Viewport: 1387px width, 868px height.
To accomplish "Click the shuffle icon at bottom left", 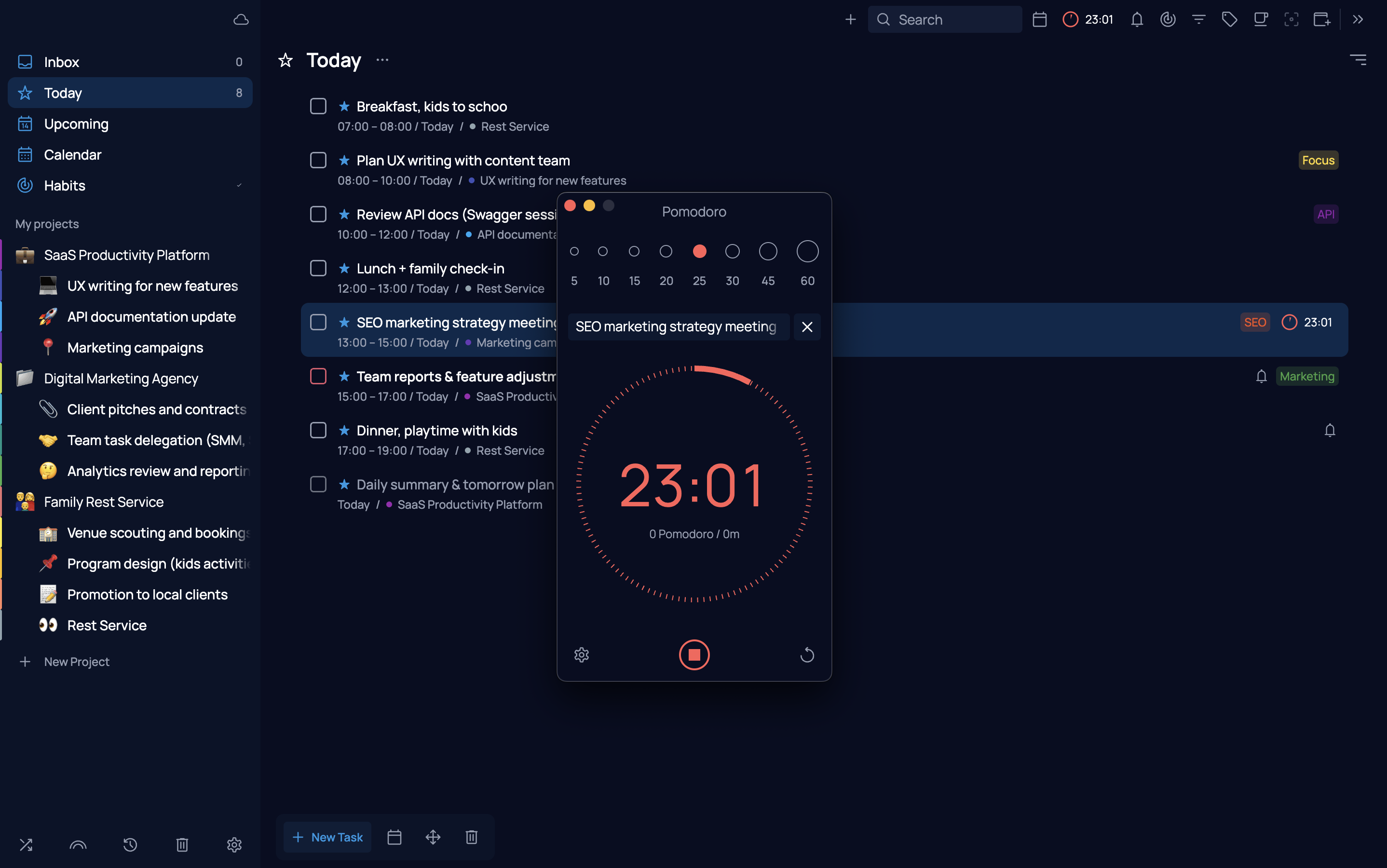I will point(26,844).
